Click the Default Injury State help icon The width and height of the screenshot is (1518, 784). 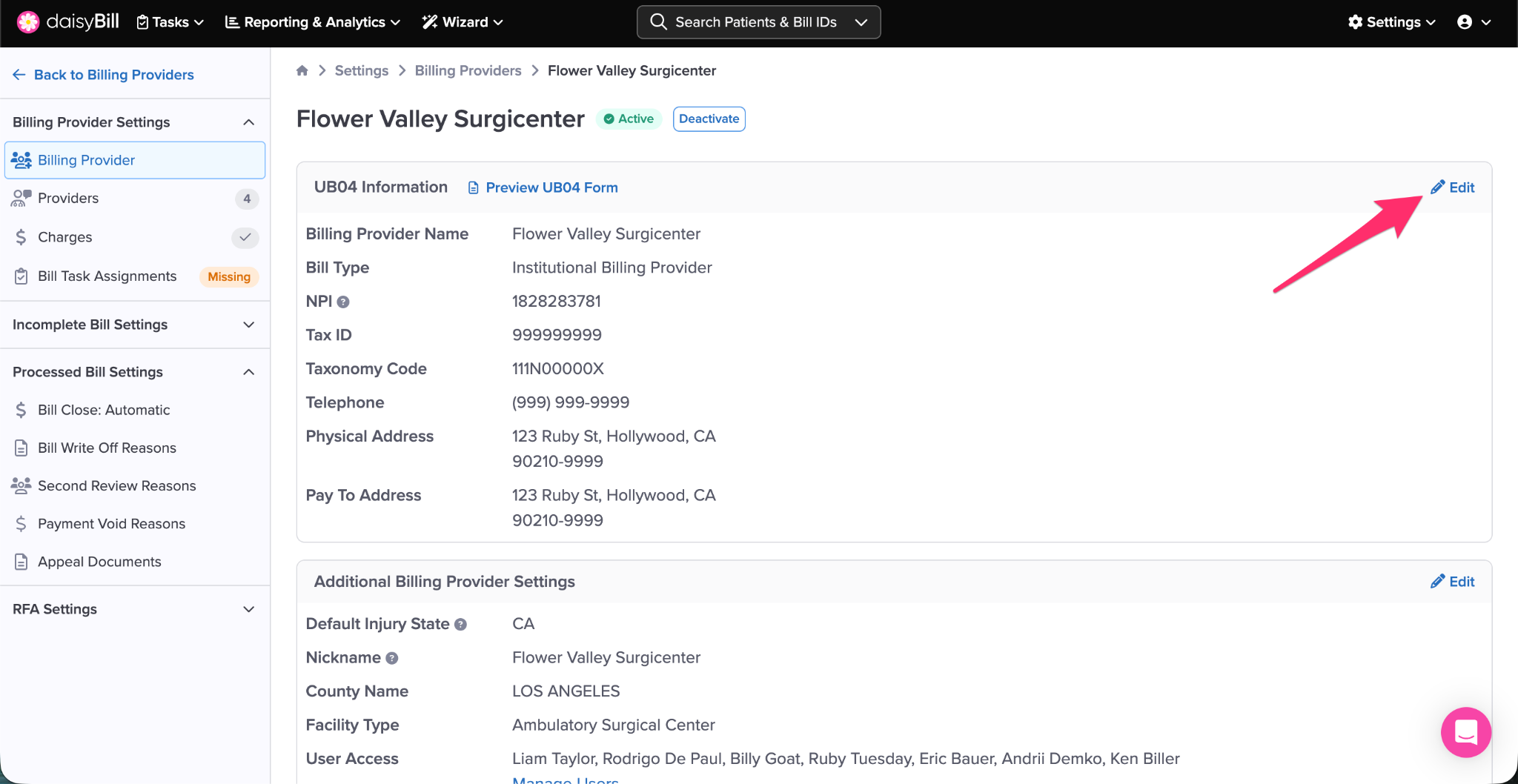[x=460, y=625]
